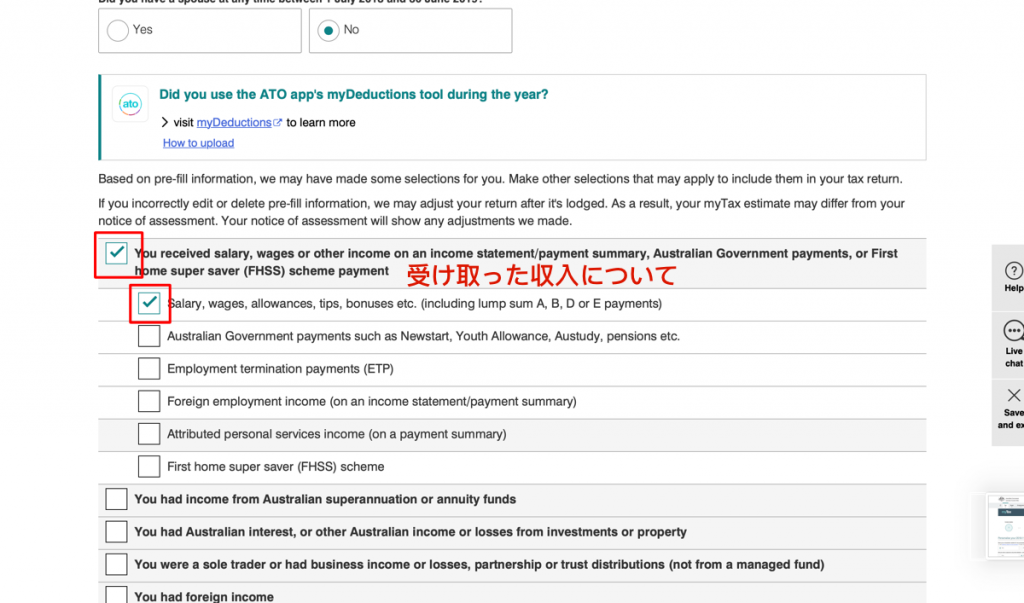The height and width of the screenshot is (603, 1024).
Task: Select the Yes radio button for spouse
Action: [118, 30]
